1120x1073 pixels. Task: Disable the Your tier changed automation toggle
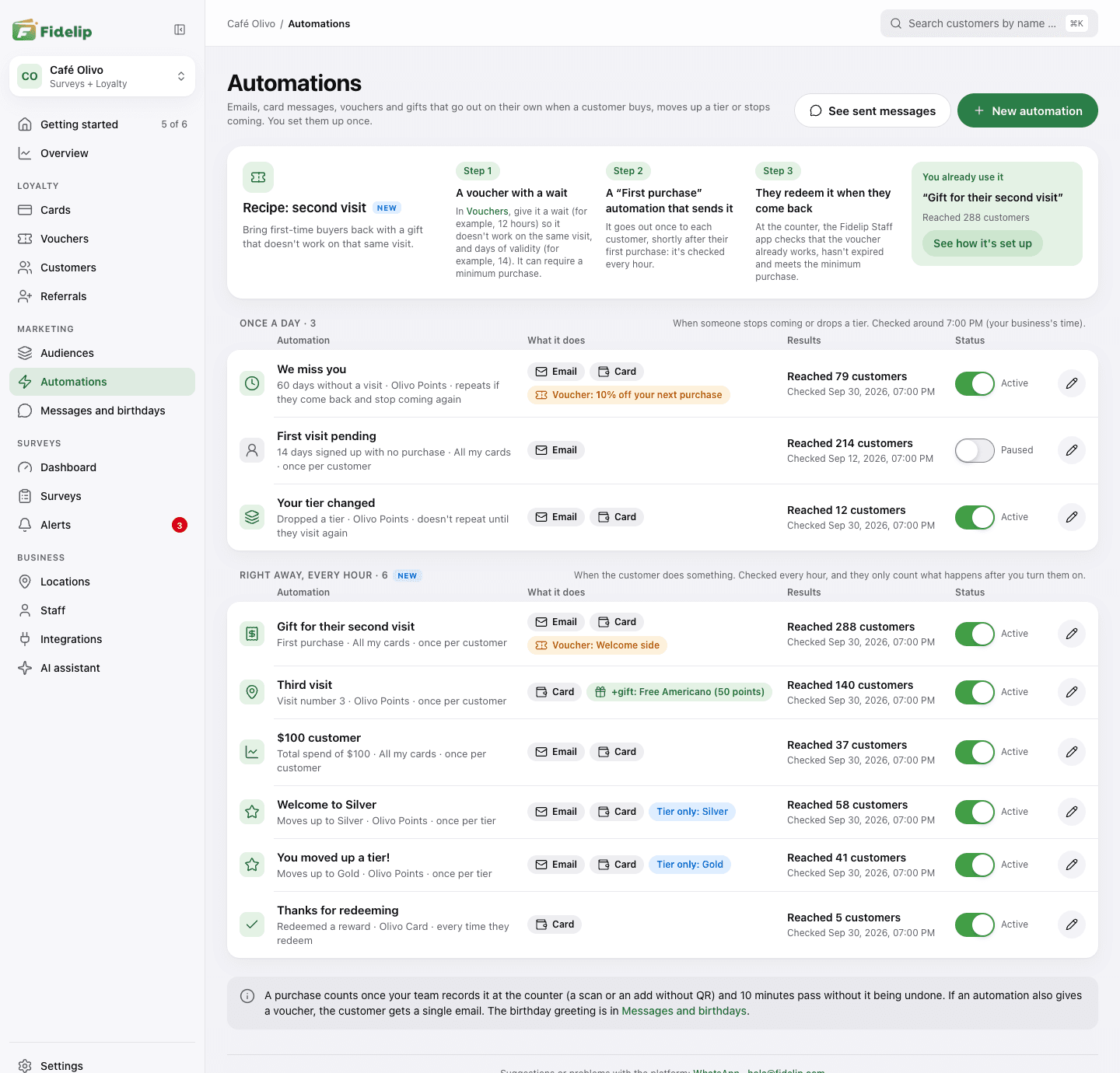(x=975, y=517)
